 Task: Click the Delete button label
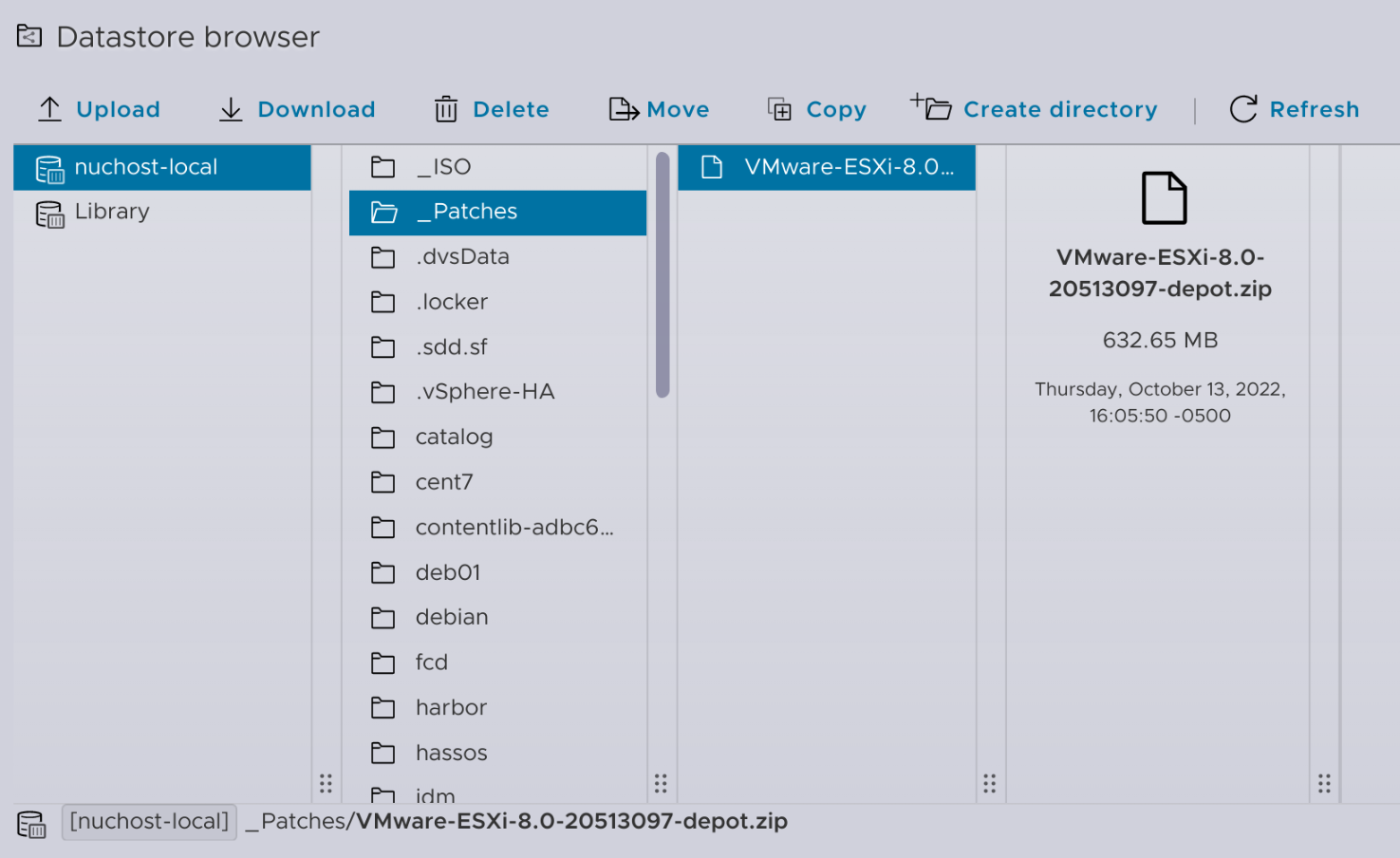coord(511,110)
